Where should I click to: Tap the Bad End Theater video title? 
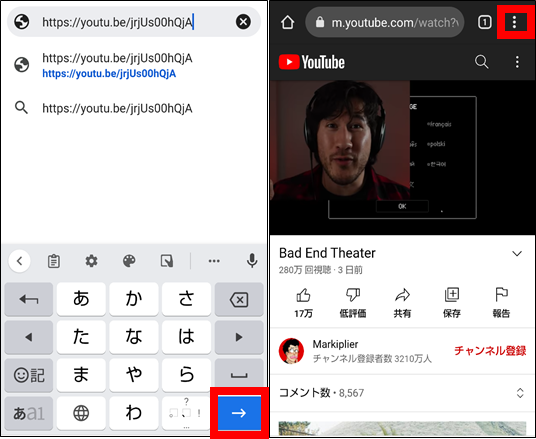coord(327,253)
